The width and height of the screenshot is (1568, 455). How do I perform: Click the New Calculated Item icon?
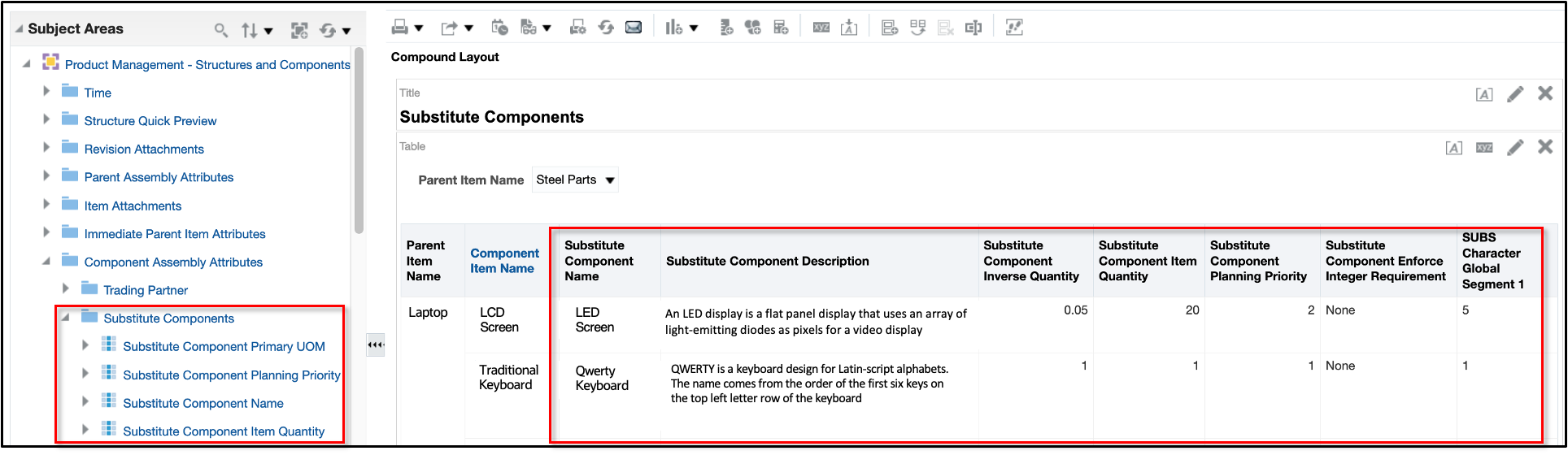click(781, 28)
